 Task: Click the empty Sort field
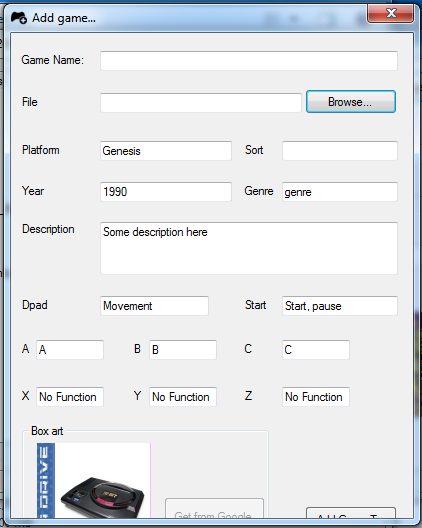point(340,151)
